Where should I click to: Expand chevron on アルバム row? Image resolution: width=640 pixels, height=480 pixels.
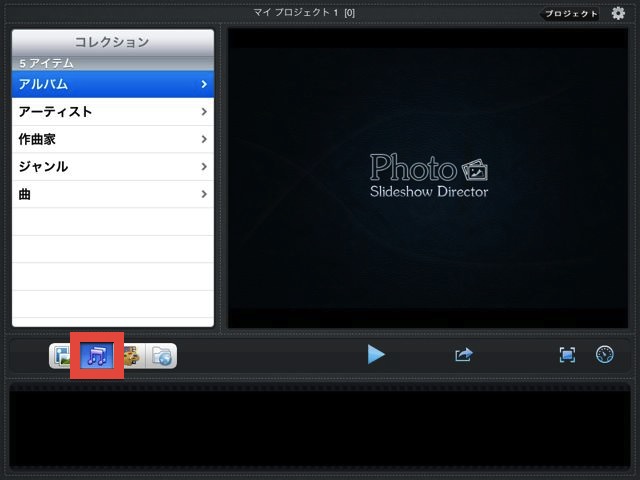click(x=204, y=84)
